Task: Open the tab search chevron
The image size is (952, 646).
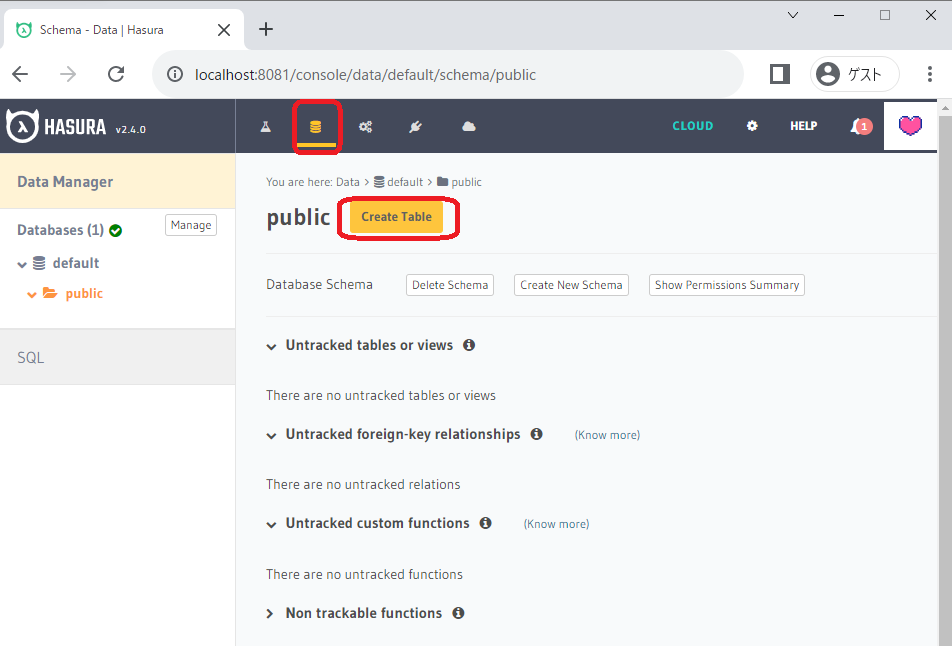Action: [x=793, y=15]
